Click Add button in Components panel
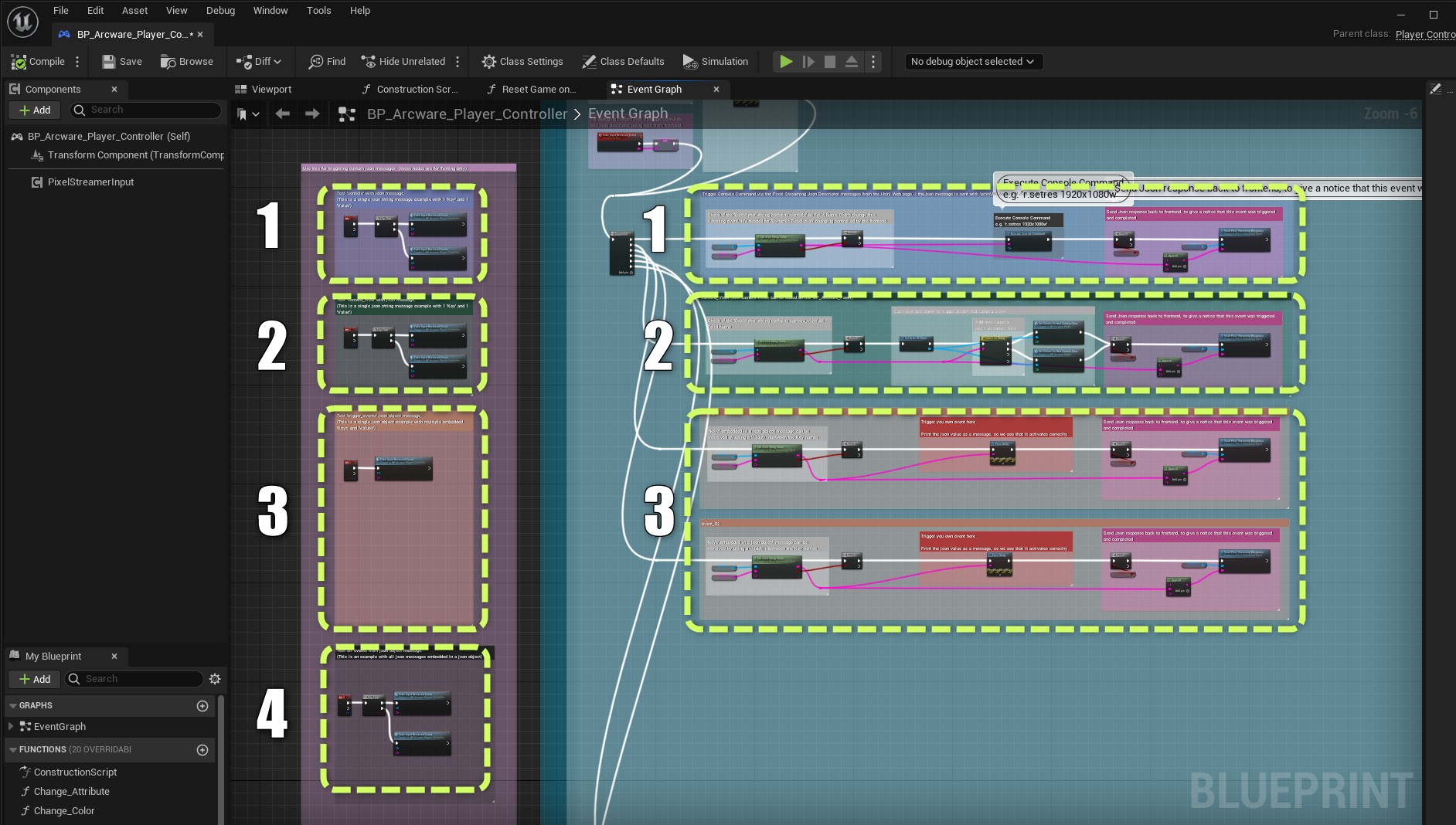1456x825 pixels. pyautogui.click(x=35, y=110)
